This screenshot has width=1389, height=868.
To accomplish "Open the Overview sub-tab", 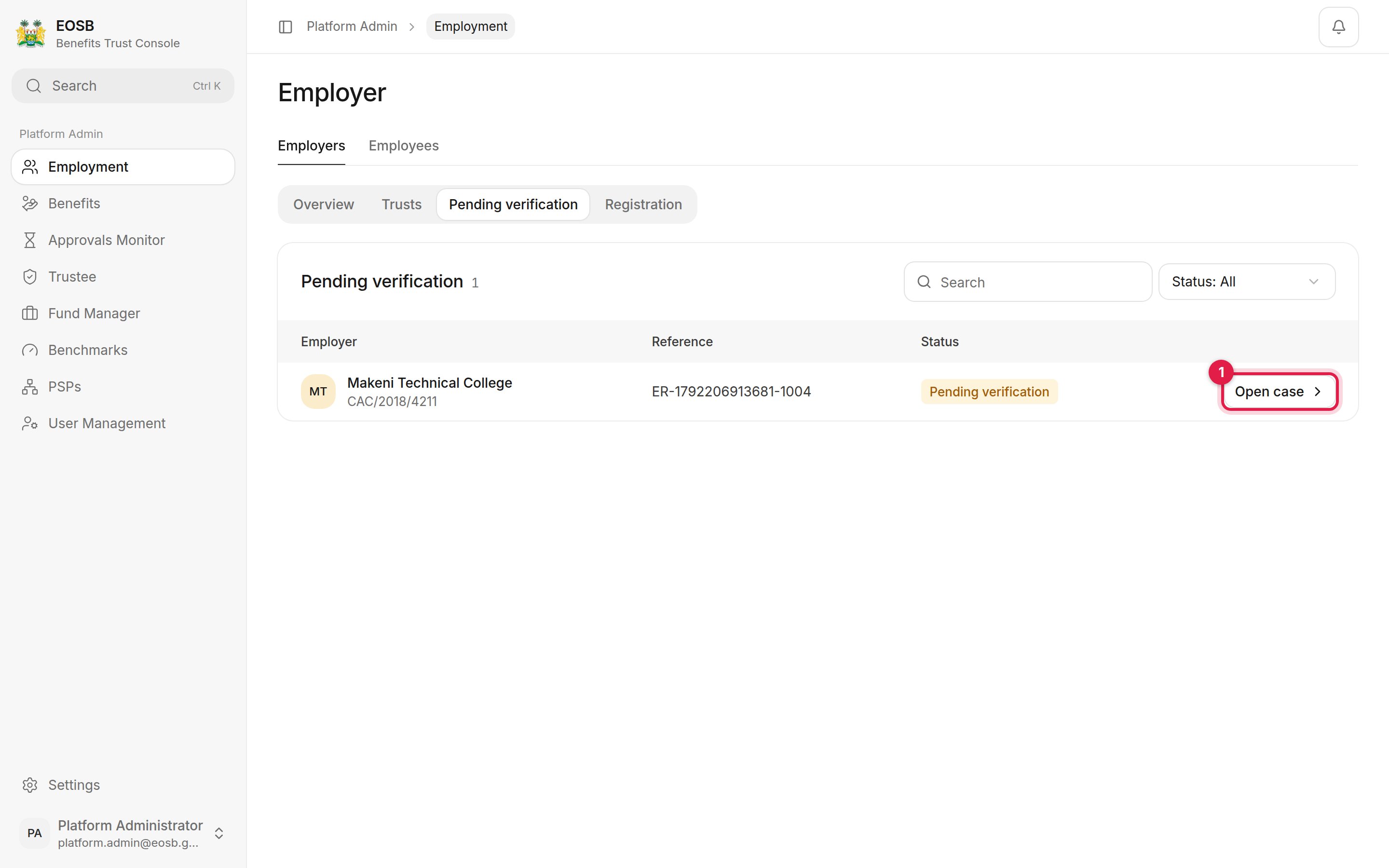I will [324, 204].
